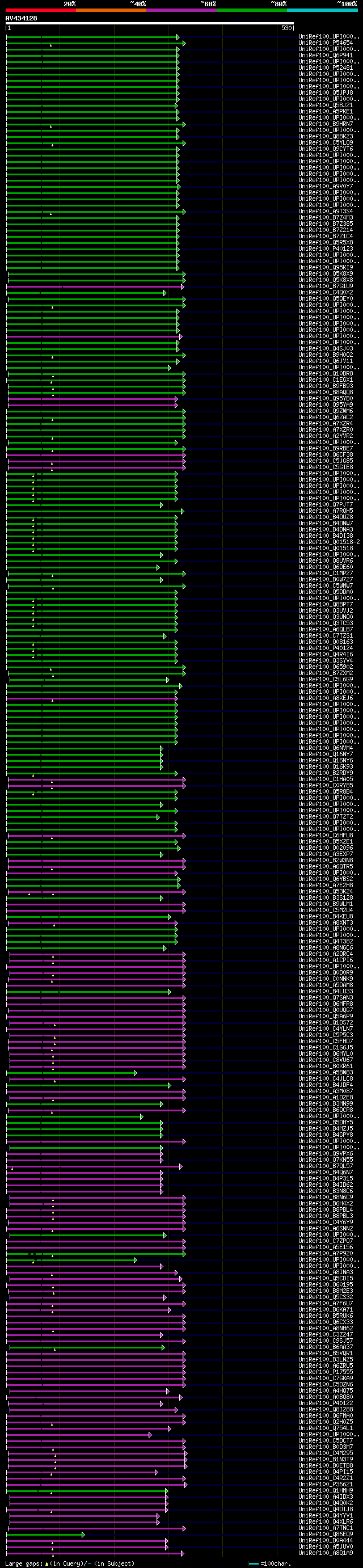Select the UniRef100_C1HA05 label
Screen dimensions: 363x1568
(x=326, y=779)
